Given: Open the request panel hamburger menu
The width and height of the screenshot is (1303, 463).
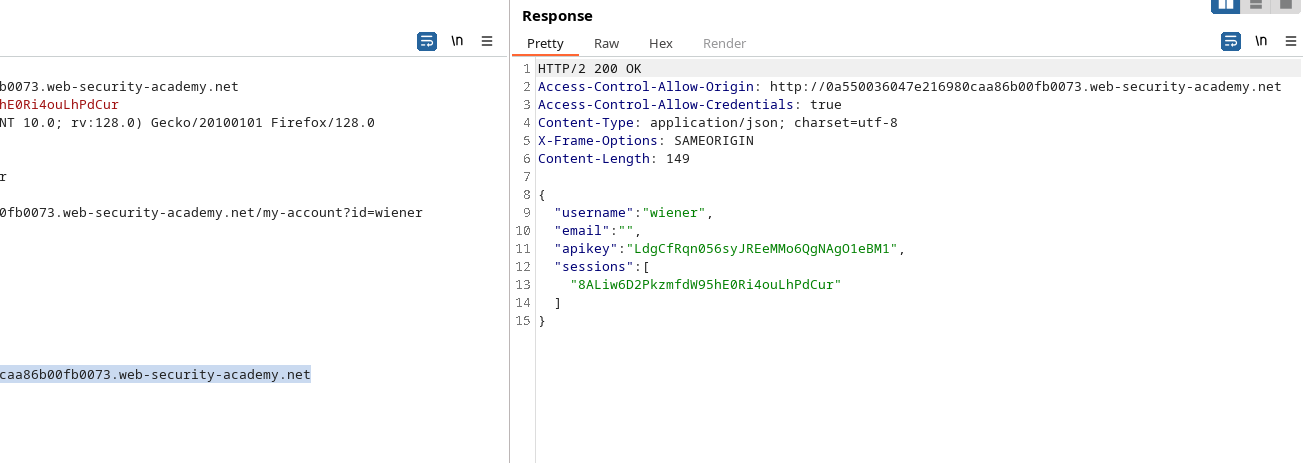Looking at the screenshot, I should point(487,41).
